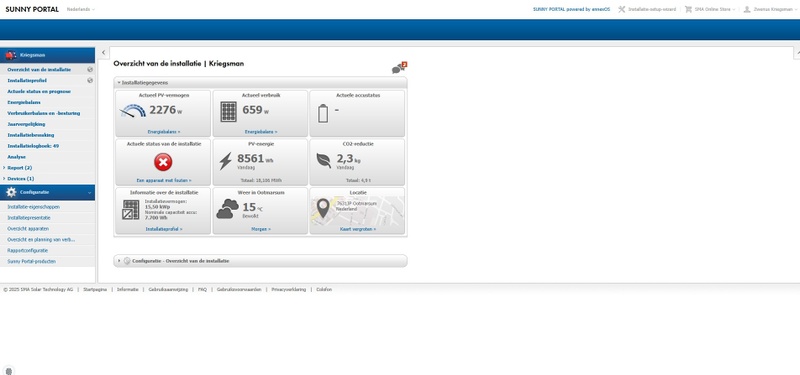Click Energiebalans link under Actueel PV-vermogen

pos(164,132)
